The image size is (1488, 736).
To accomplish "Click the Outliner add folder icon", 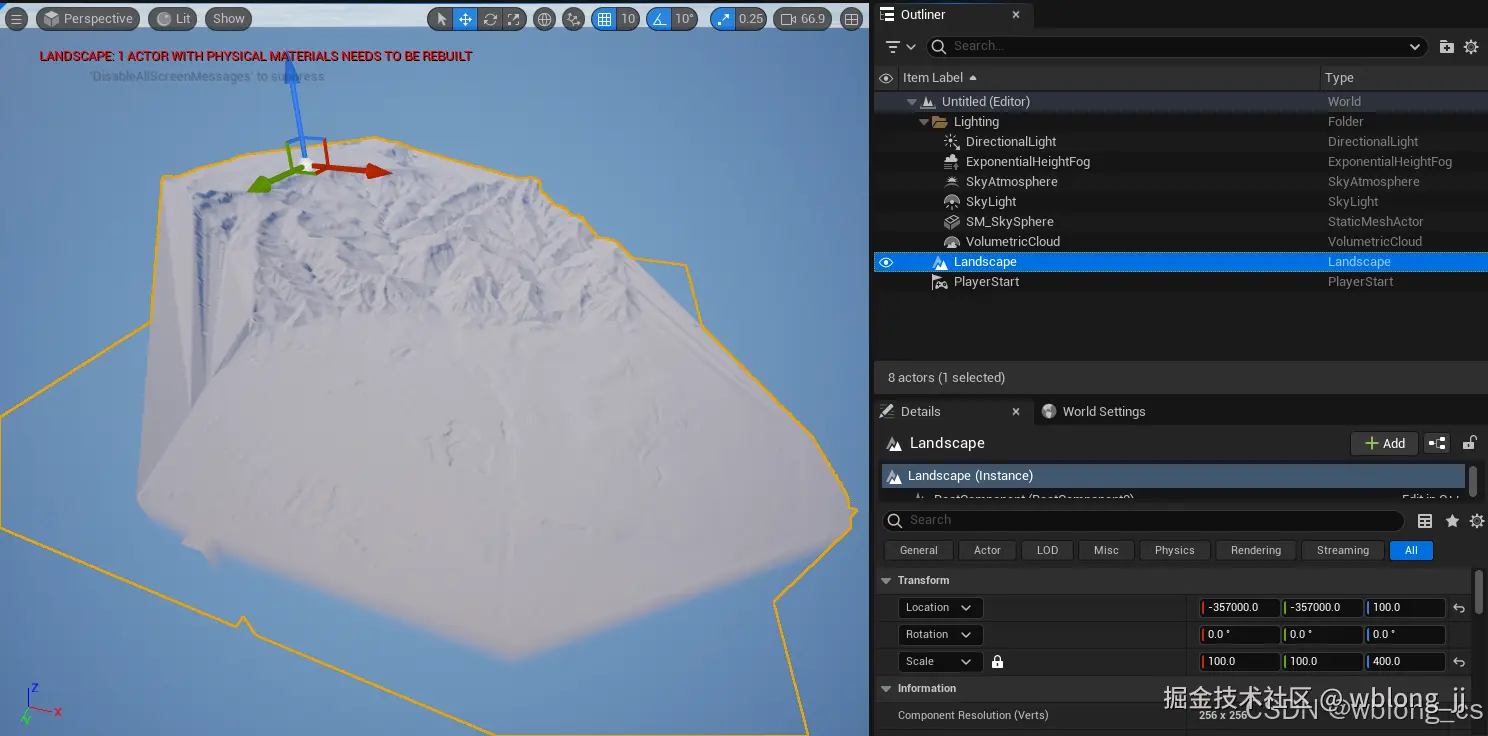I will 1446,47.
